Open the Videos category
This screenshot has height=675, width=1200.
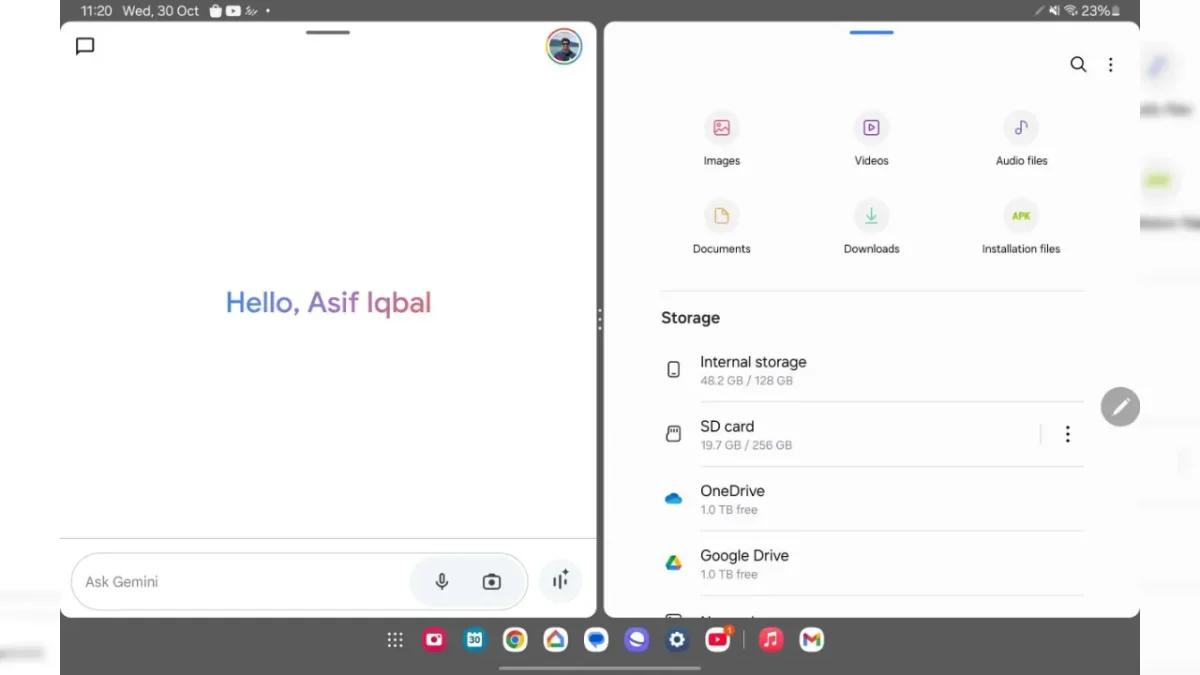(x=871, y=138)
